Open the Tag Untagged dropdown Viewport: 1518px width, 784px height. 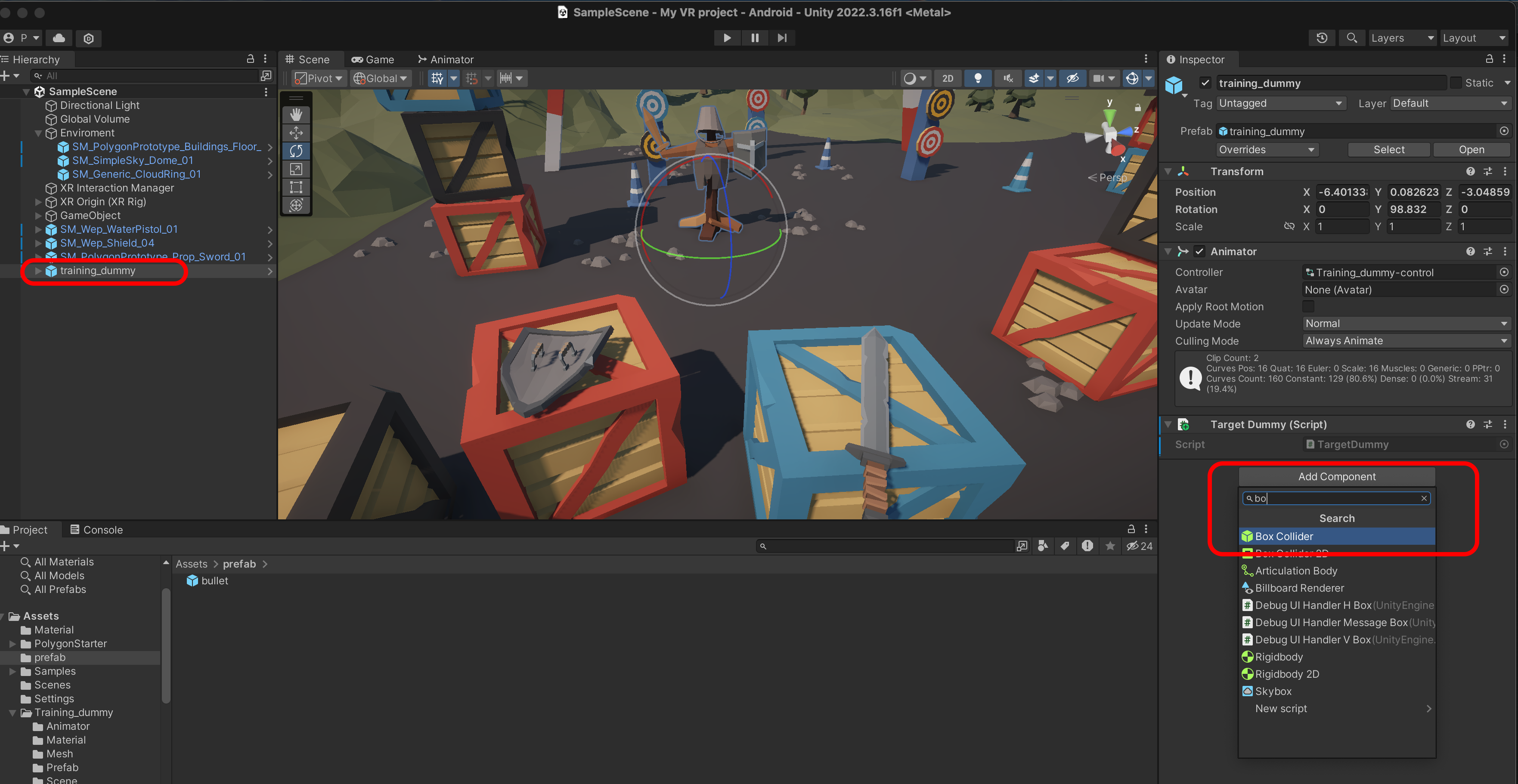point(1280,103)
